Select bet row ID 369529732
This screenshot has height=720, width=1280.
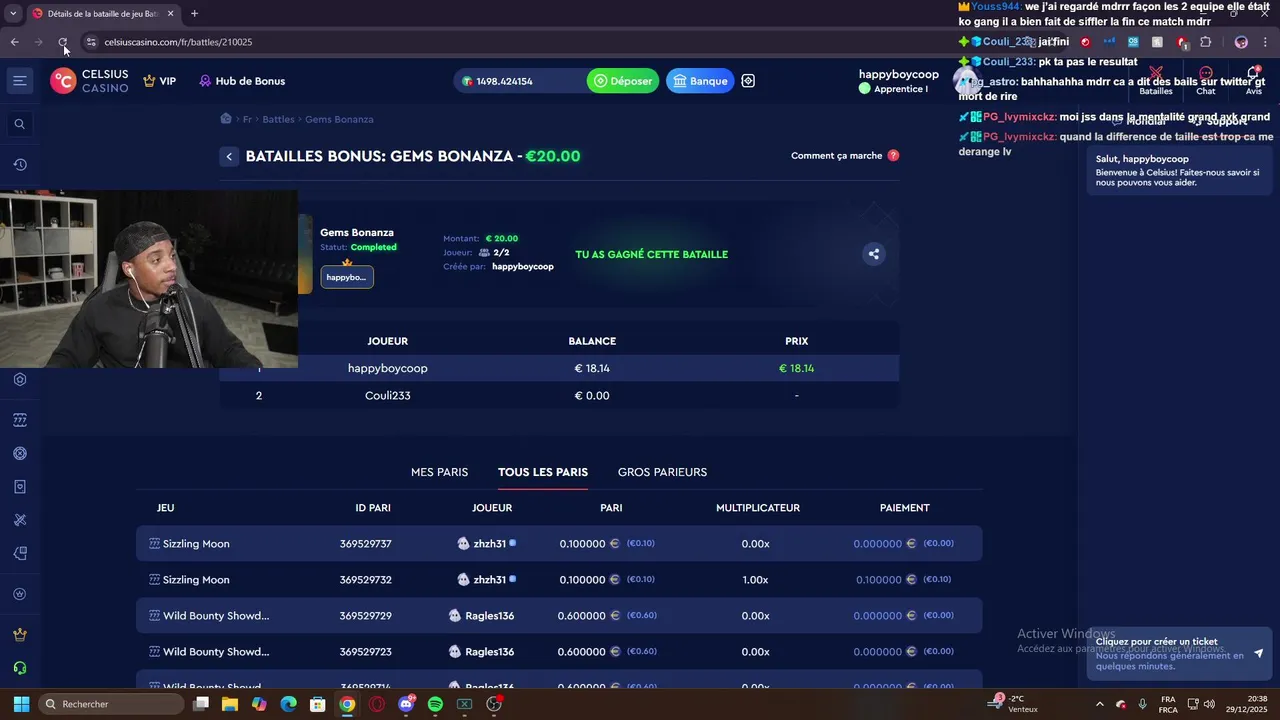[x=559, y=580]
